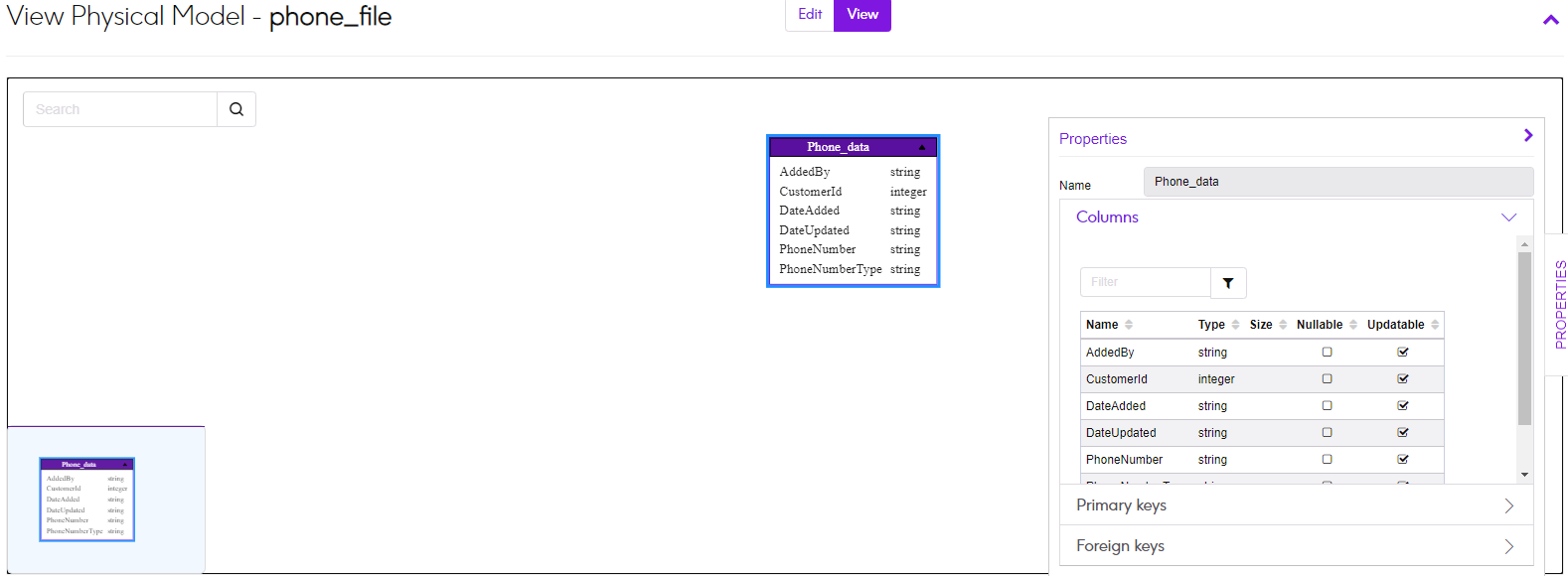Toggle Updatable checkbox for CustomerId
1568x576 pixels.
[x=1403, y=378]
